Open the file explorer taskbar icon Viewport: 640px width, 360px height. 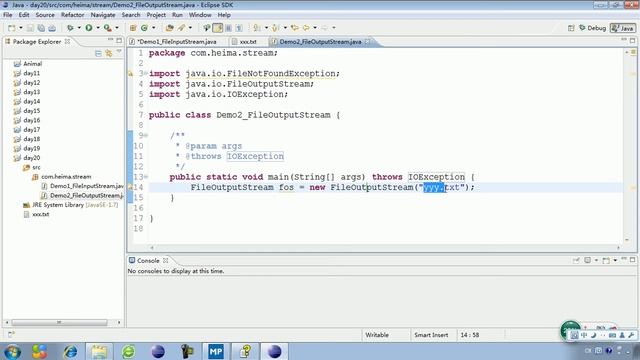pyautogui.click(x=99, y=351)
